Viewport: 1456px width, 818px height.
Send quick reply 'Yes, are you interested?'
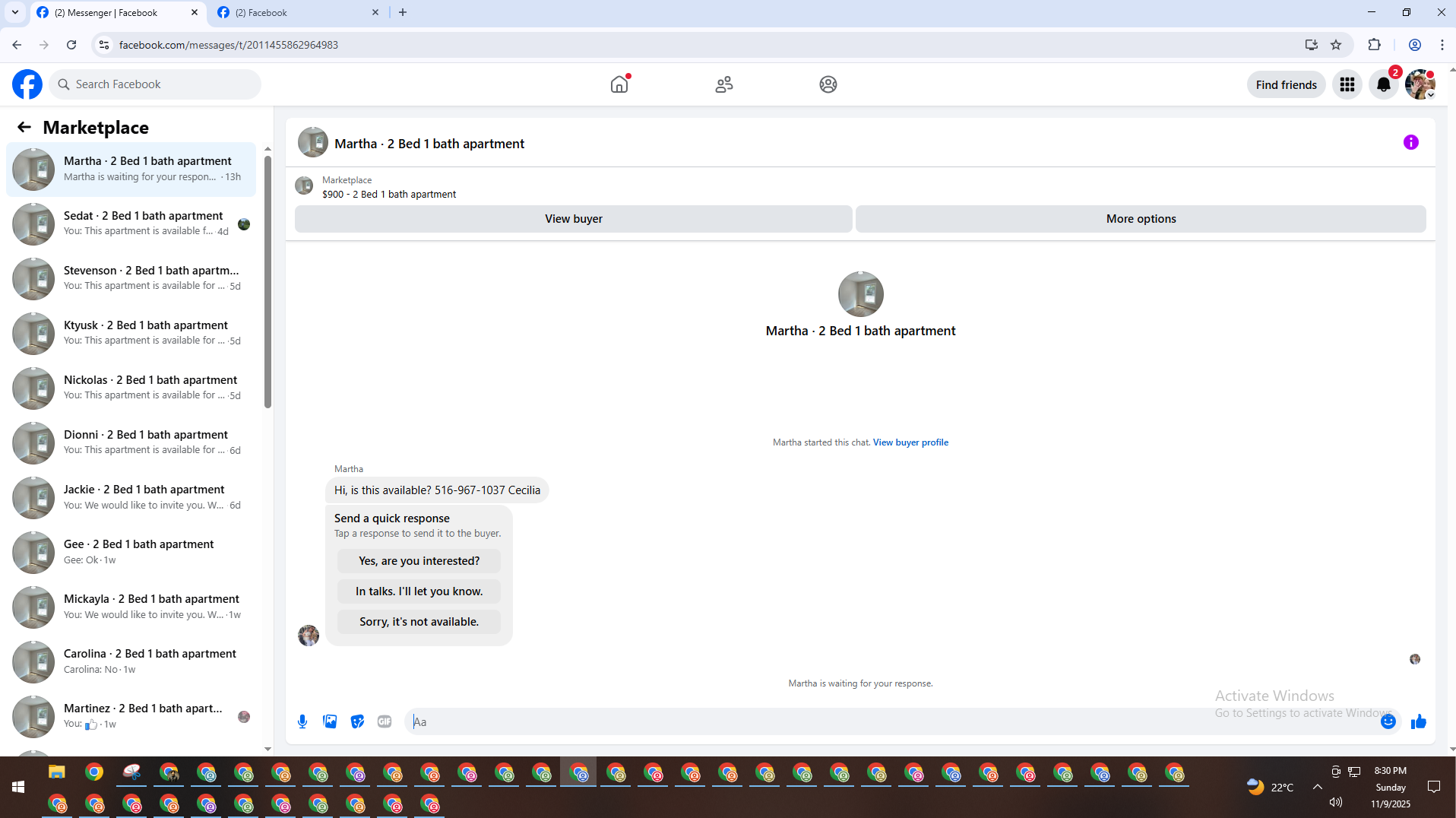[x=419, y=561]
